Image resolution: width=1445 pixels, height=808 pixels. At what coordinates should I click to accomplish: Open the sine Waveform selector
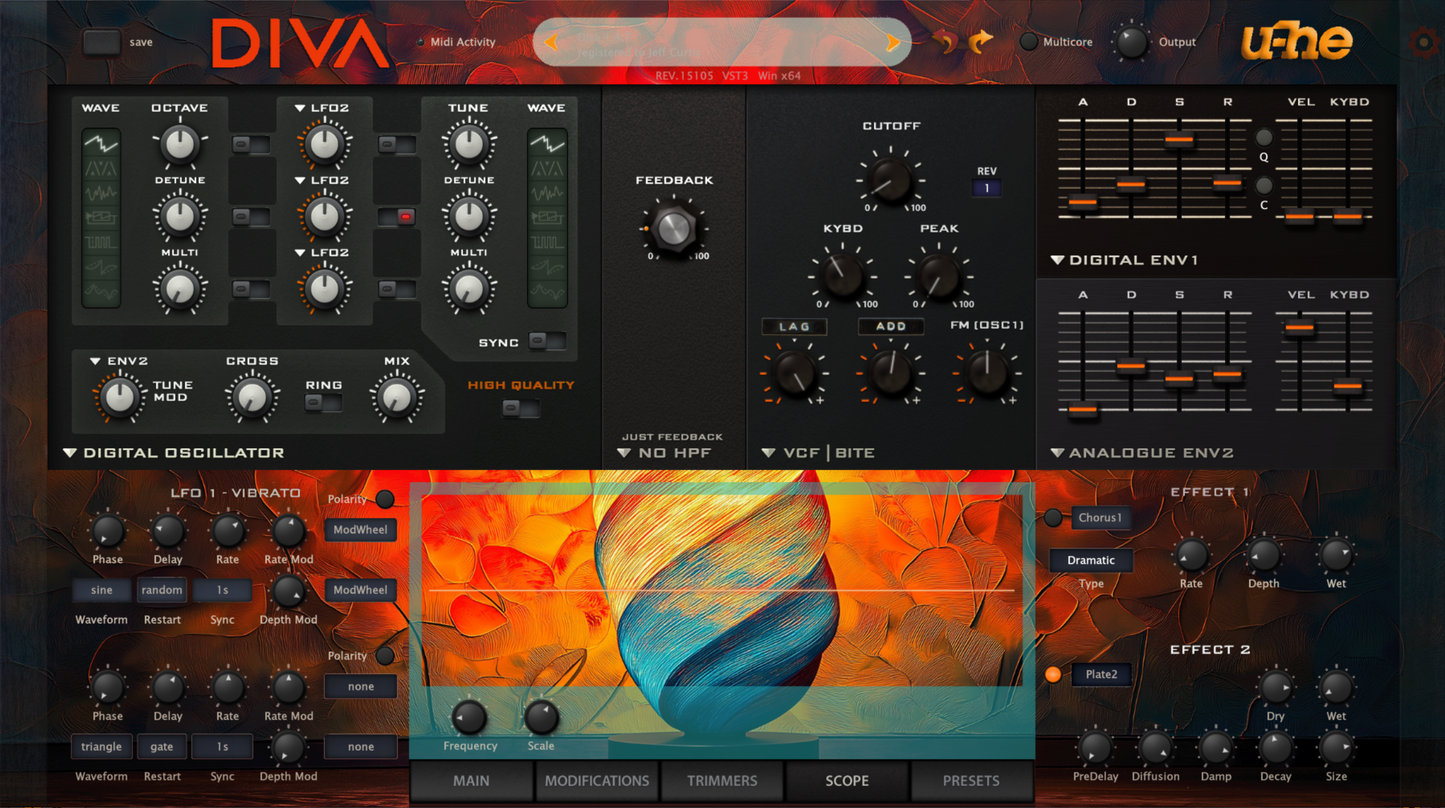pyautogui.click(x=102, y=590)
